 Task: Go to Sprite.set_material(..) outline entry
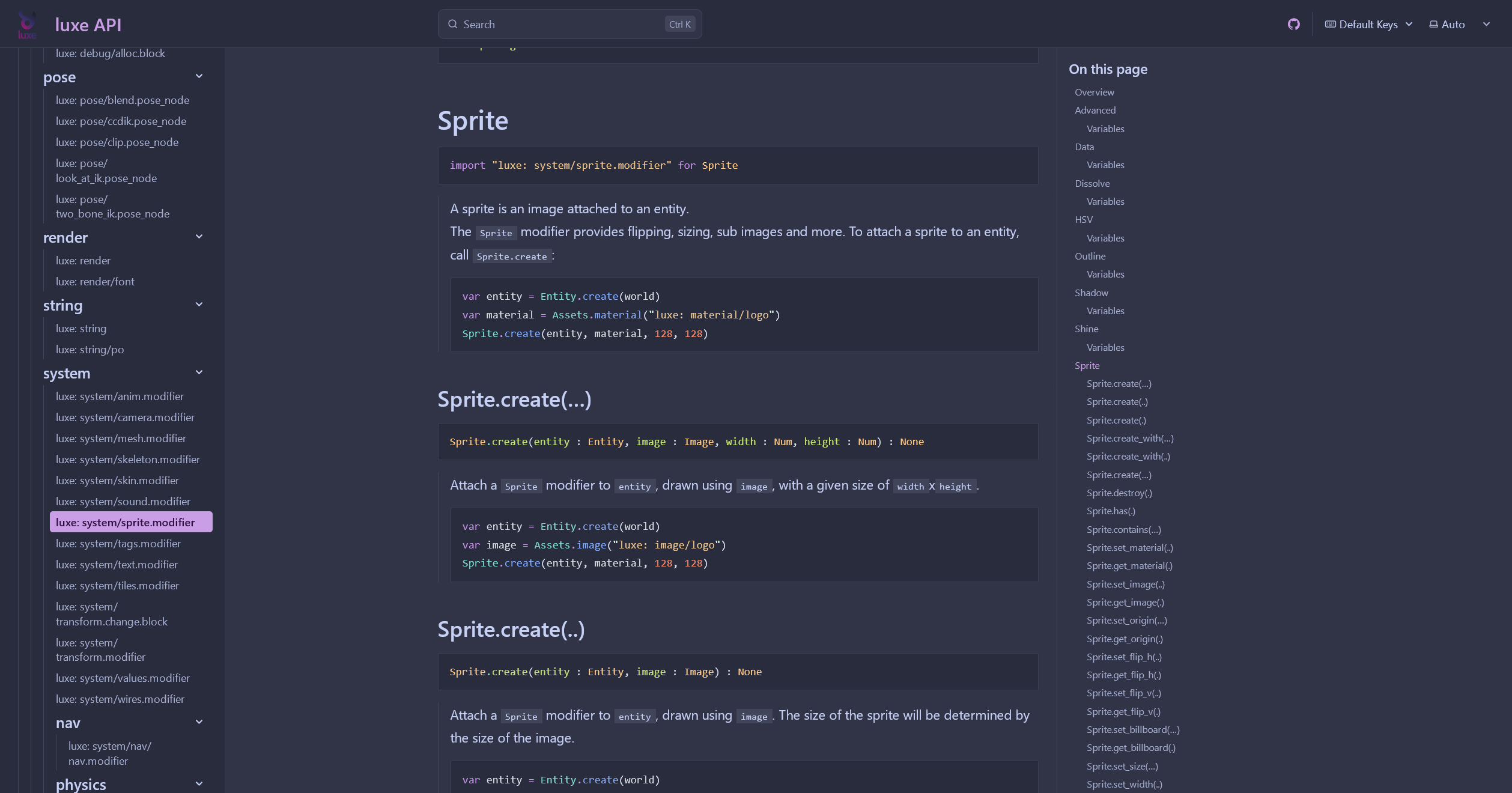tap(1129, 547)
